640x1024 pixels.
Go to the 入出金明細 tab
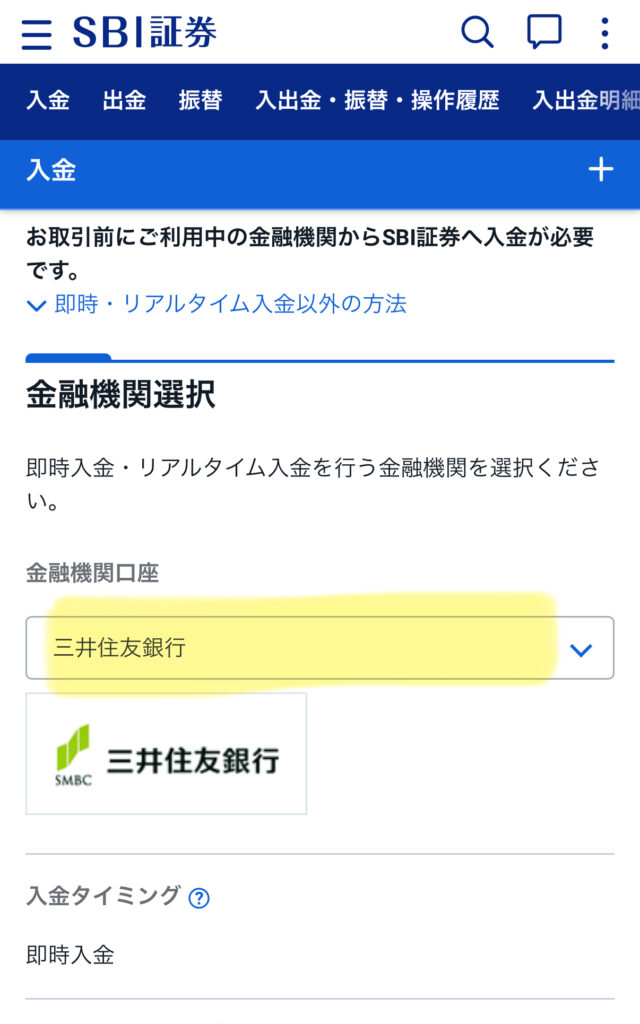point(585,100)
